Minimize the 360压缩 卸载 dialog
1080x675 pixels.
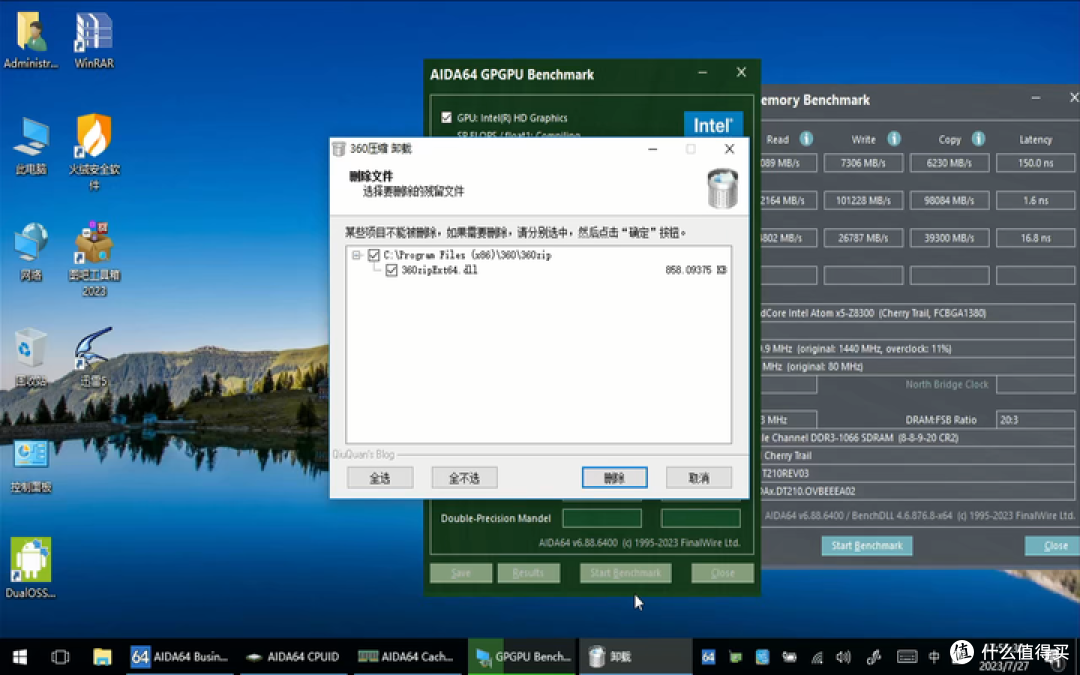[653, 149]
